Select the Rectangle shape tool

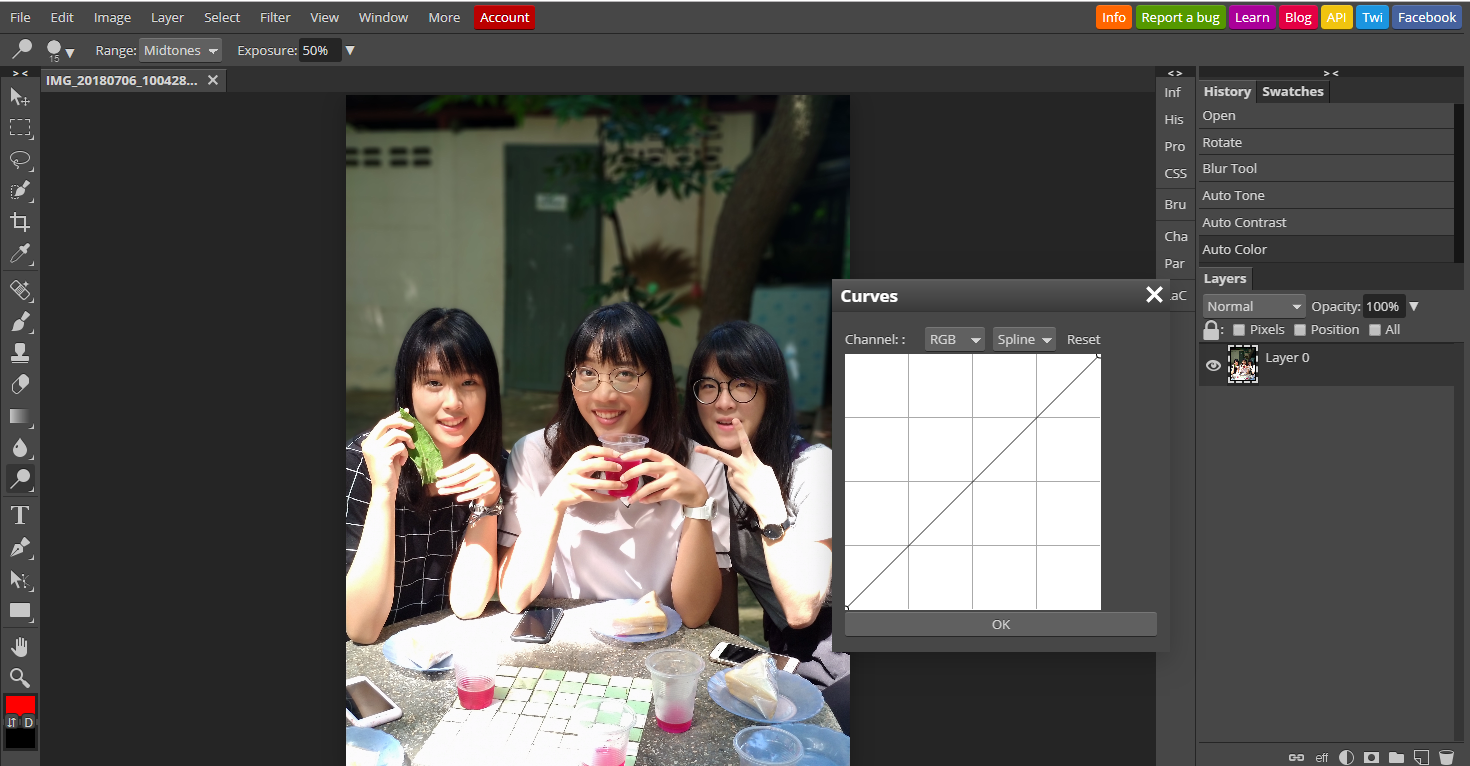click(x=20, y=610)
